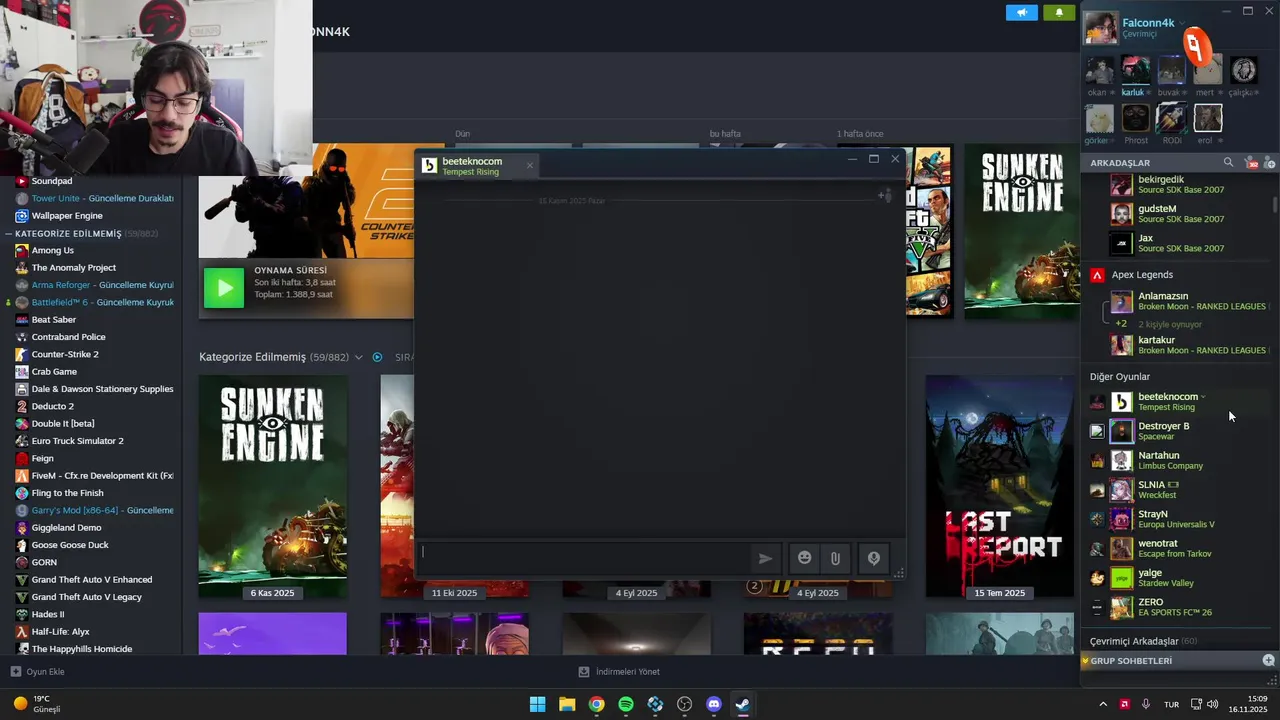The image size is (1280, 720).
Task: Collapse the Apex Legends friends group
Action: 1142,275
